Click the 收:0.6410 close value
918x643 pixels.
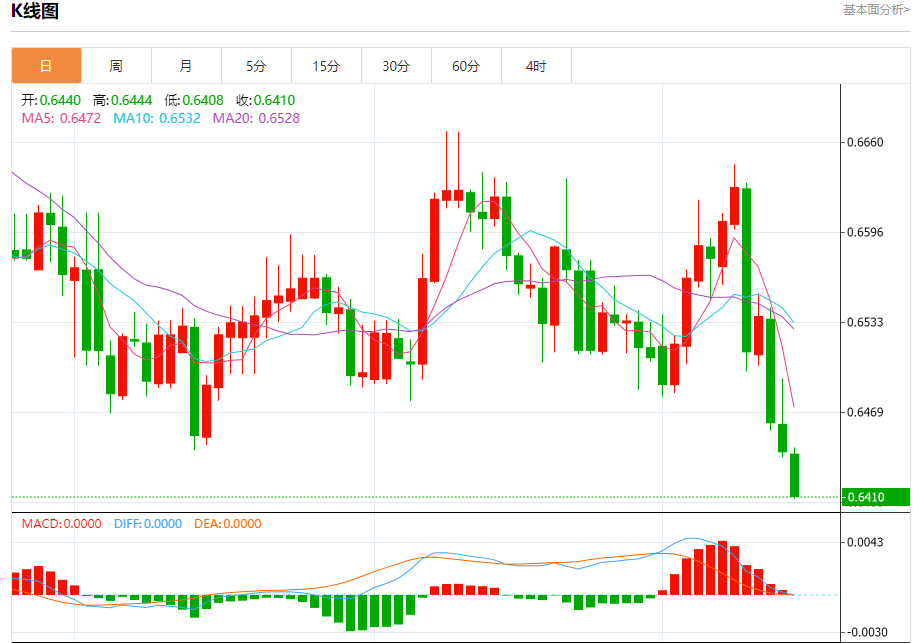(x=265, y=100)
